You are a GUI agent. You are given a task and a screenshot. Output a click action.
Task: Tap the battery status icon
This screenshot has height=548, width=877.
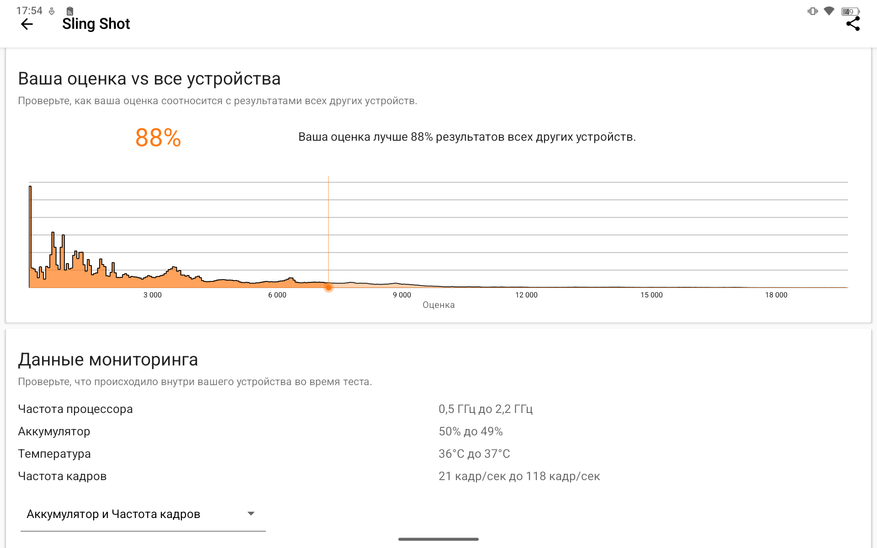pos(850,11)
